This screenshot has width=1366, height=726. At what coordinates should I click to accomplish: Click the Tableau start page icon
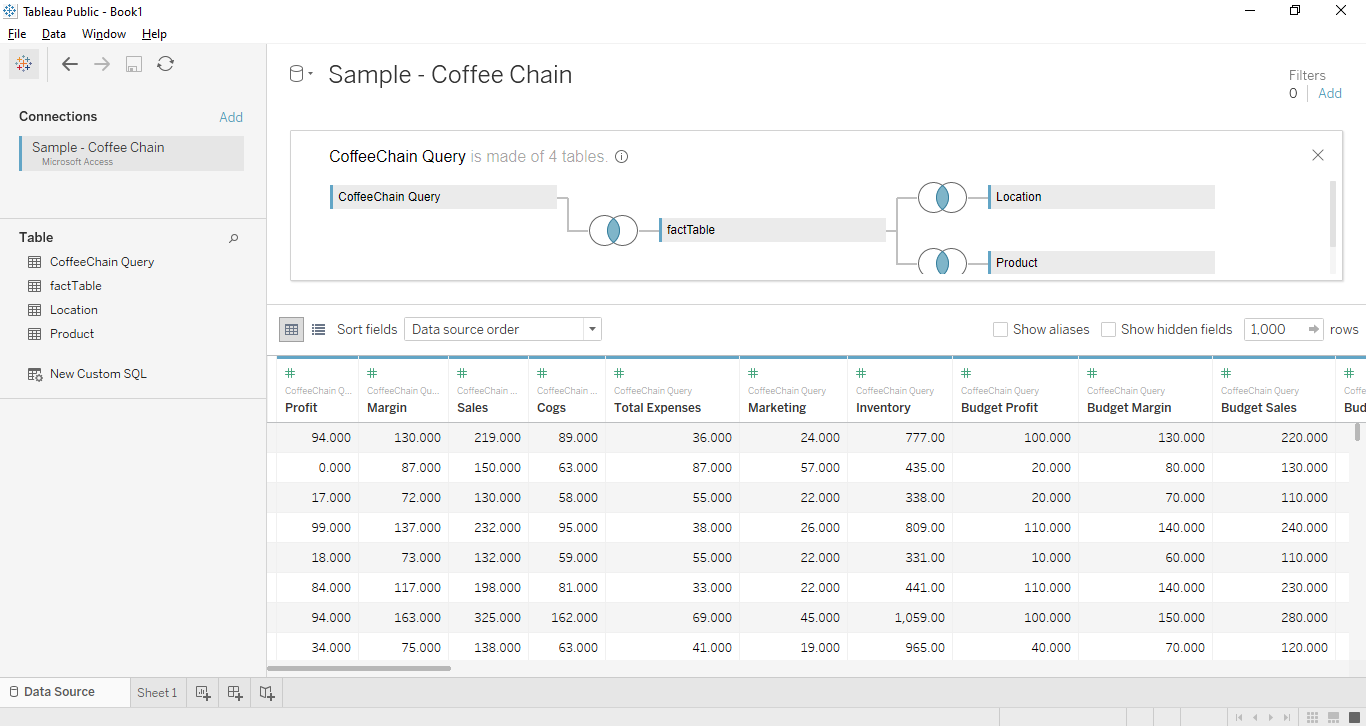pos(24,64)
